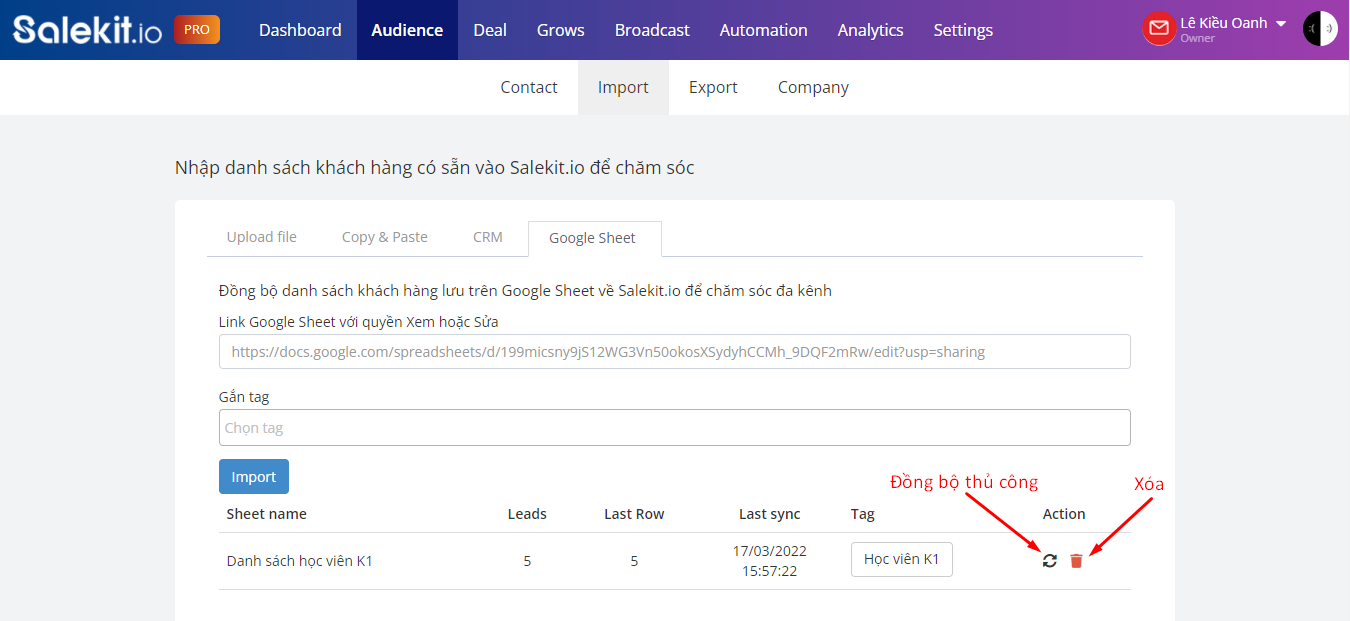The width and height of the screenshot is (1350, 621).
Task: Go to Automation
Action: (764, 30)
